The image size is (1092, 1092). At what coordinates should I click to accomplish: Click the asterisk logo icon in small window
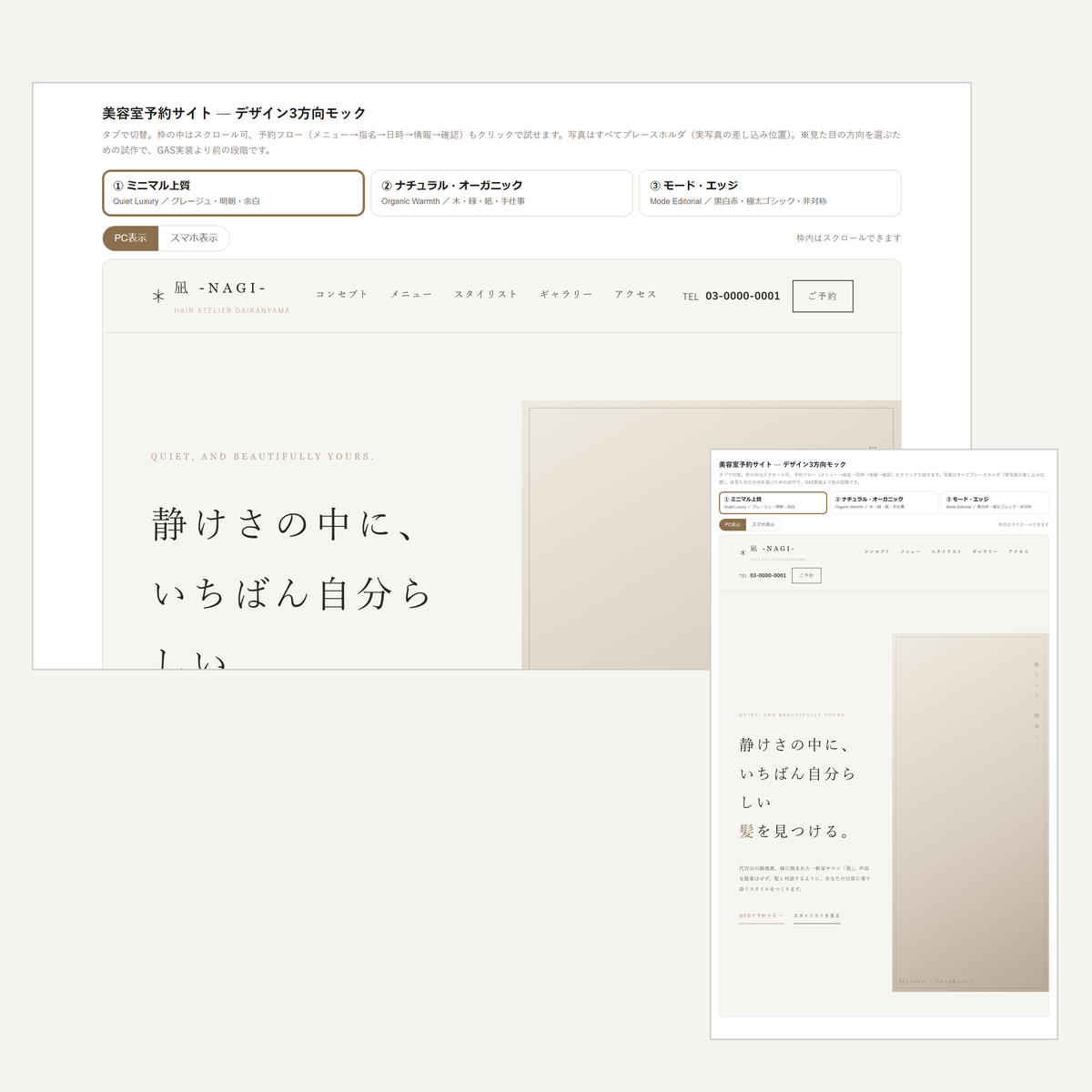tap(743, 552)
